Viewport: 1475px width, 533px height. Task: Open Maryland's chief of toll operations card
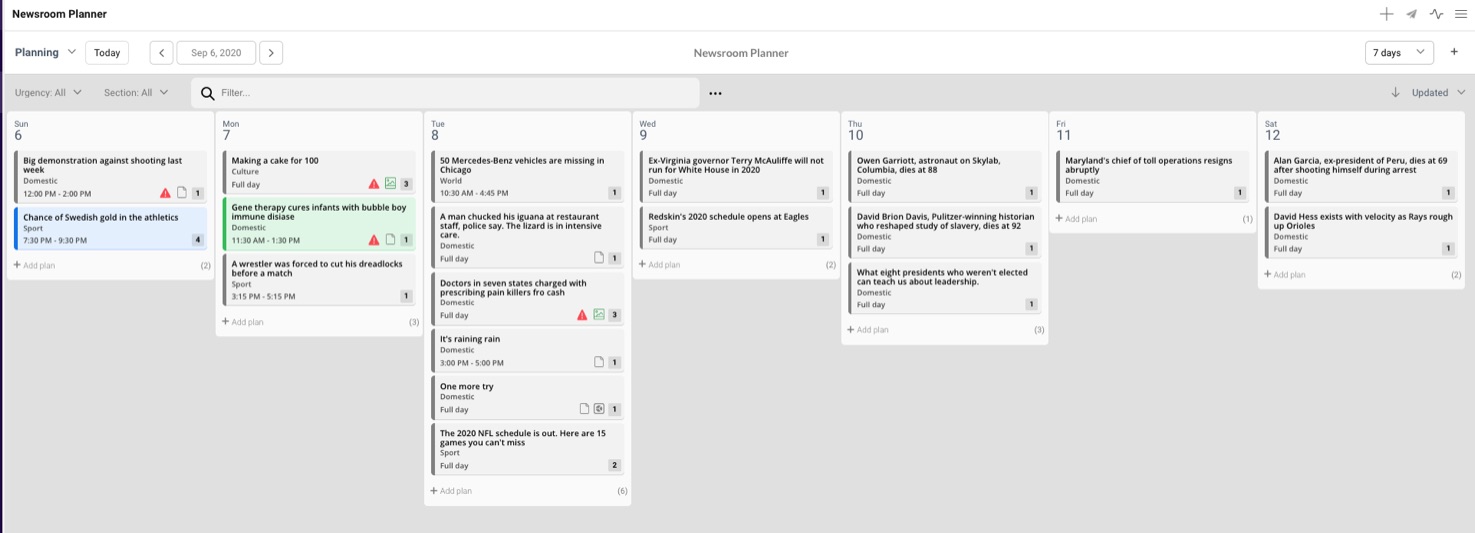pyautogui.click(x=1153, y=176)
